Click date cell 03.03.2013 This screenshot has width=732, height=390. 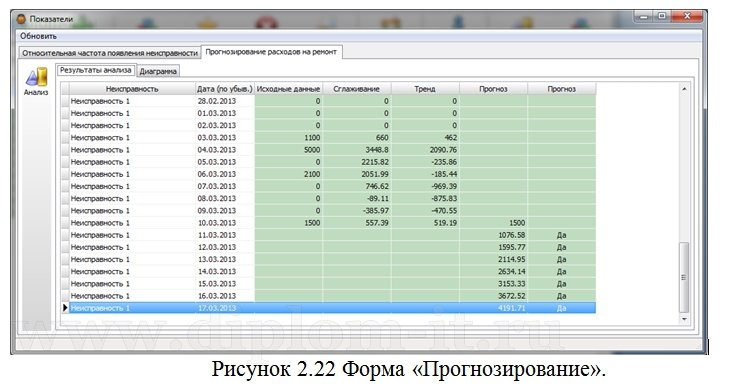coord(217,137)
